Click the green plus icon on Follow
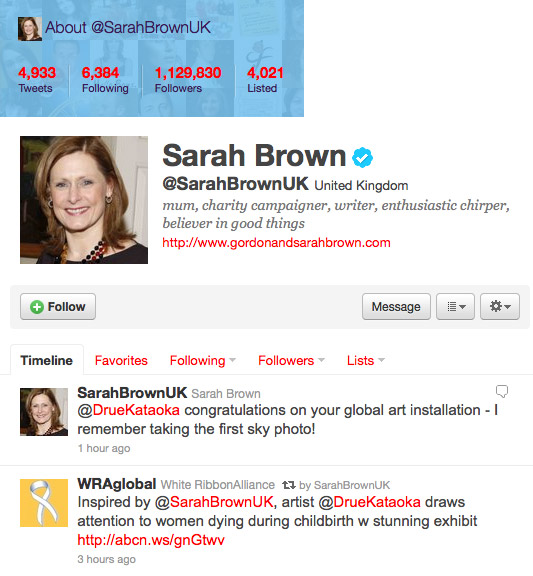The image size is (533, 576). pos(37,307)
